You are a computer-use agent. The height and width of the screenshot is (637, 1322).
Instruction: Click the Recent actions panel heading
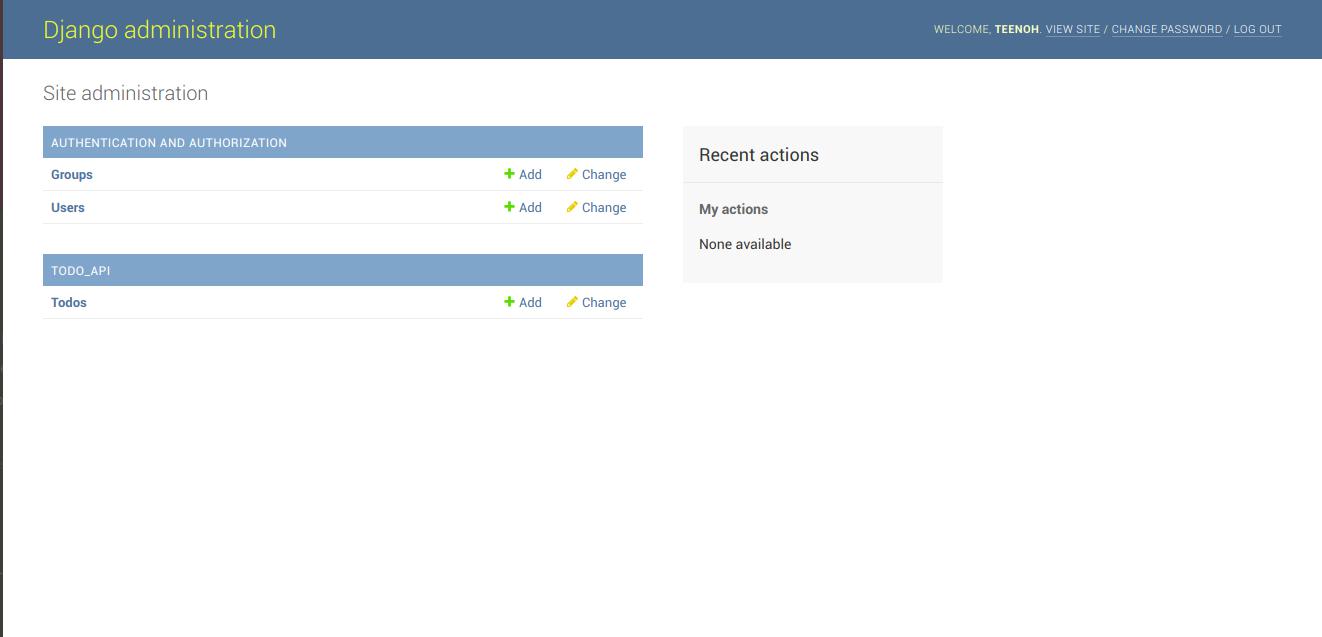click(x=759, y=155)
